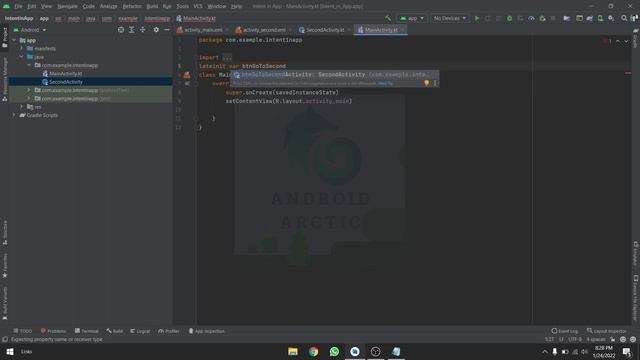Open the SDK Manager icon
The width and height of the screenshot is (640, 360).
point(611,18)
